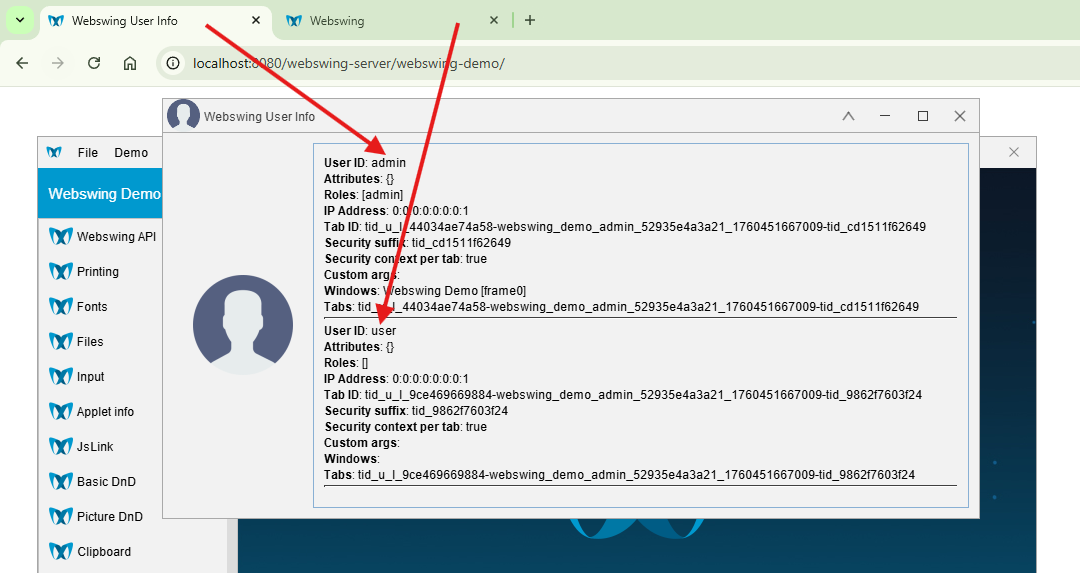Click the Picture DnD sidebar item
This screenshot has height=573, width=1080.
tap(96, 517)
